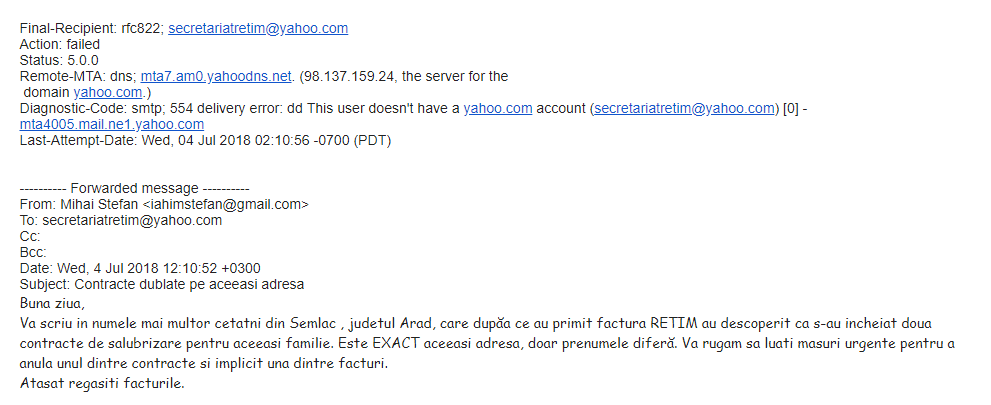Click the "Buna ziua," greeting text
The width and height of the screenshot is (991, 405).
pos(52,302)
